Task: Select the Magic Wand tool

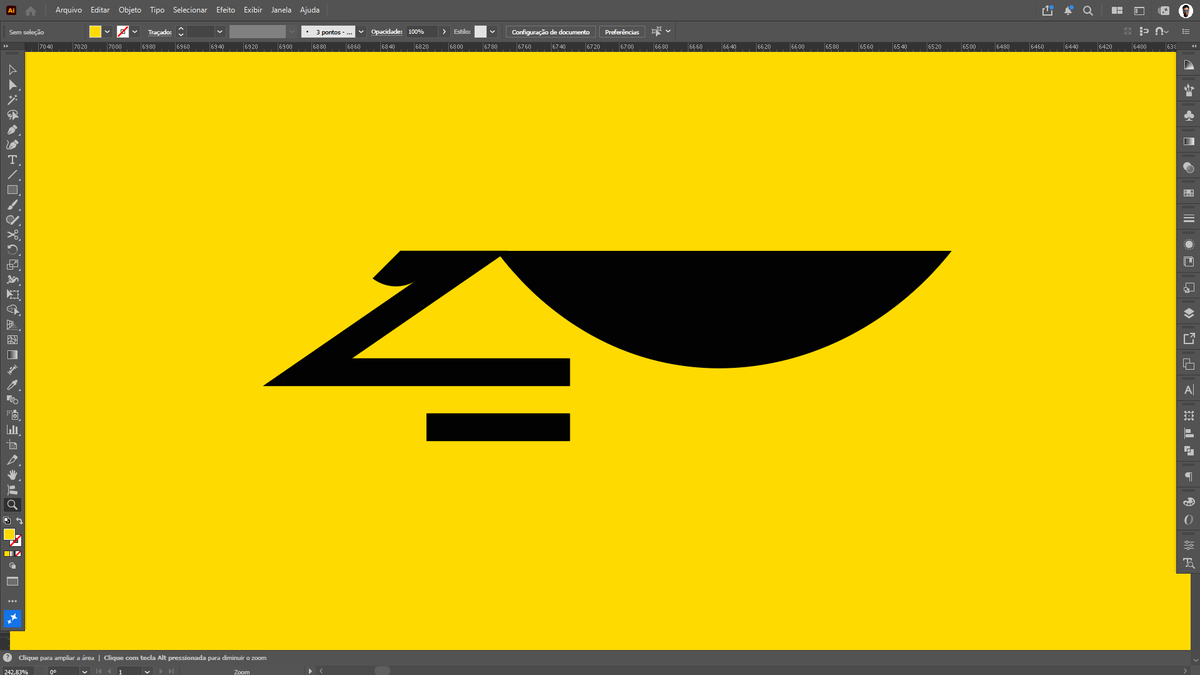Action: pyautogui.click(x=13, y=100)
